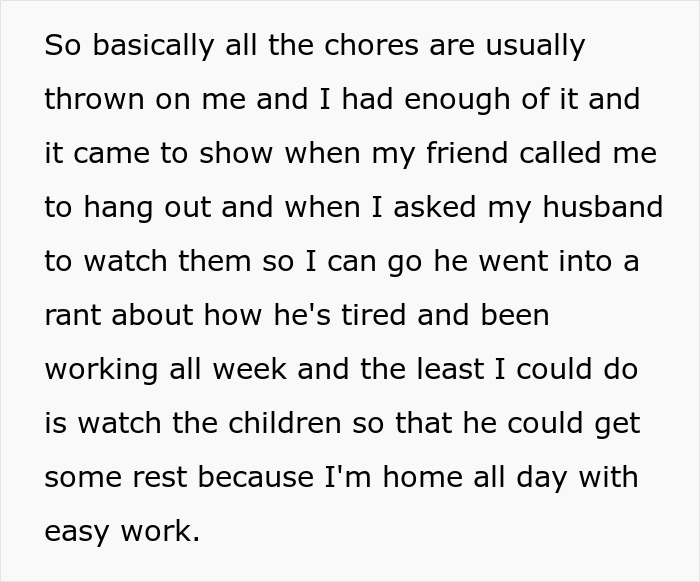Click the word "week"

coord(250,369)
